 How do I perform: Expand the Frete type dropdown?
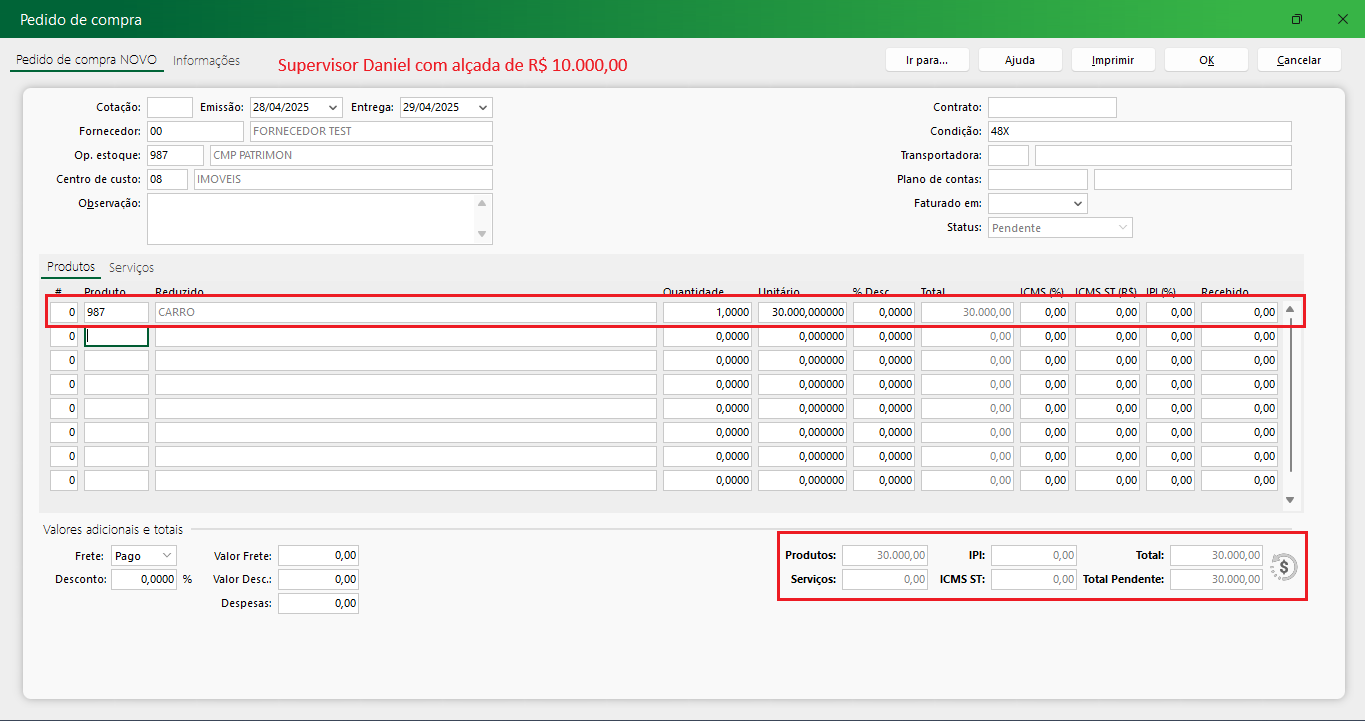click(x=166, y=555)
